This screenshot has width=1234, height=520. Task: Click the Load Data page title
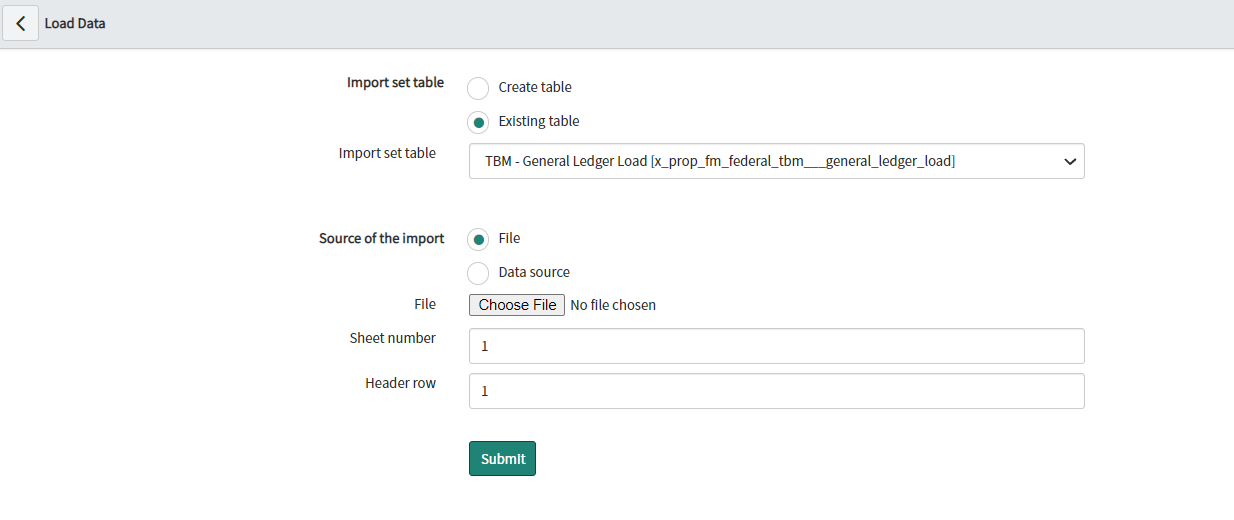click(x=75, y=23)
